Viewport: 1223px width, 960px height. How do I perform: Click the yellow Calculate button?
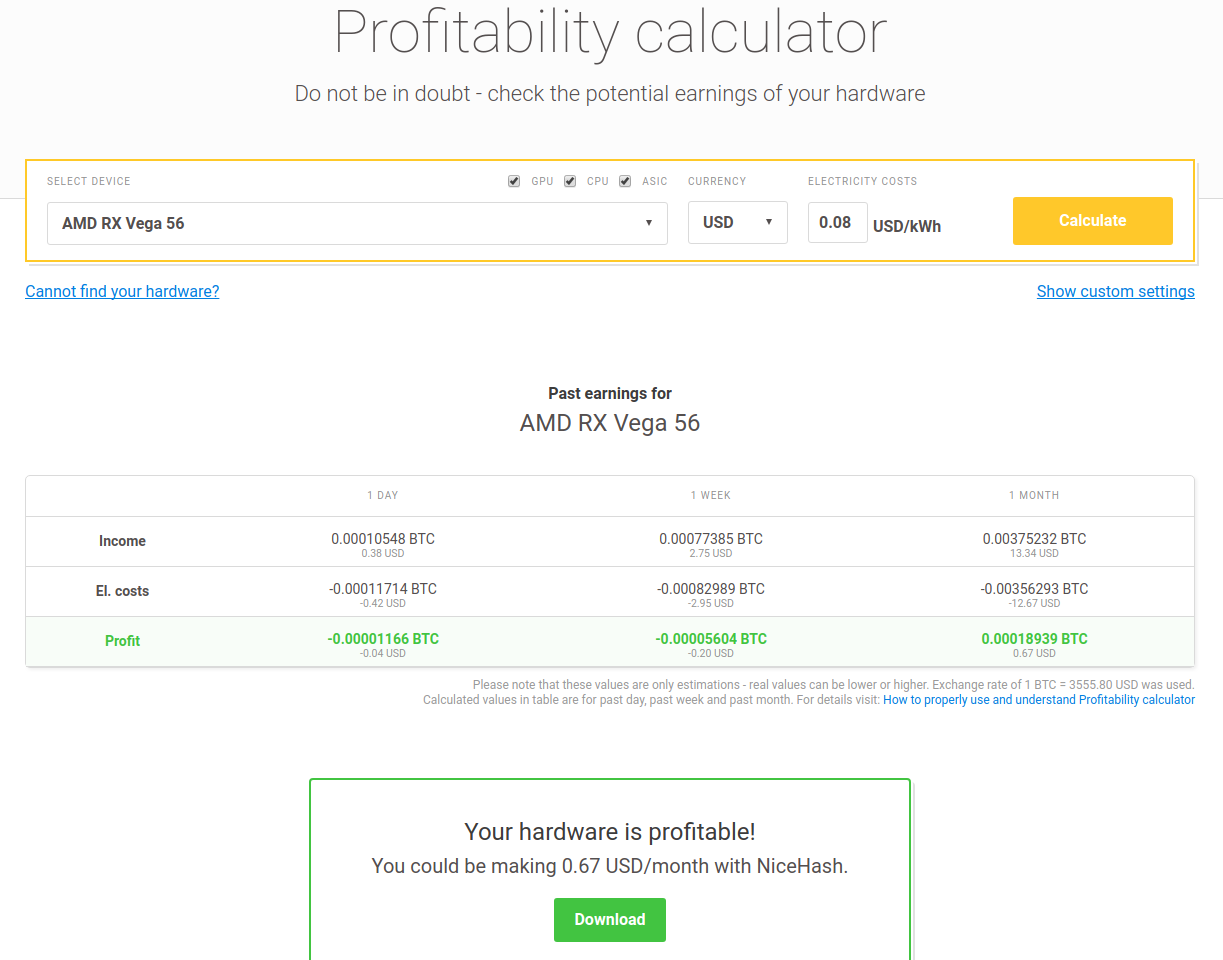(1093, 221)
